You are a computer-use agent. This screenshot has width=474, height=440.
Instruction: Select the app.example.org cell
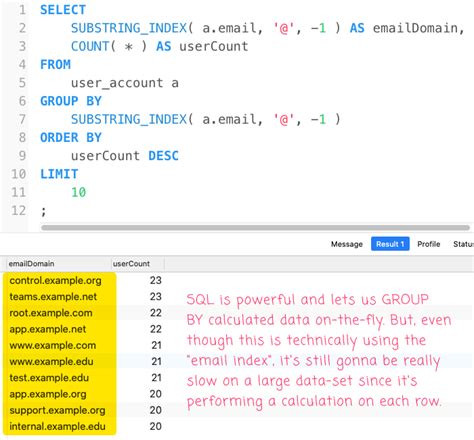[48, 394]
